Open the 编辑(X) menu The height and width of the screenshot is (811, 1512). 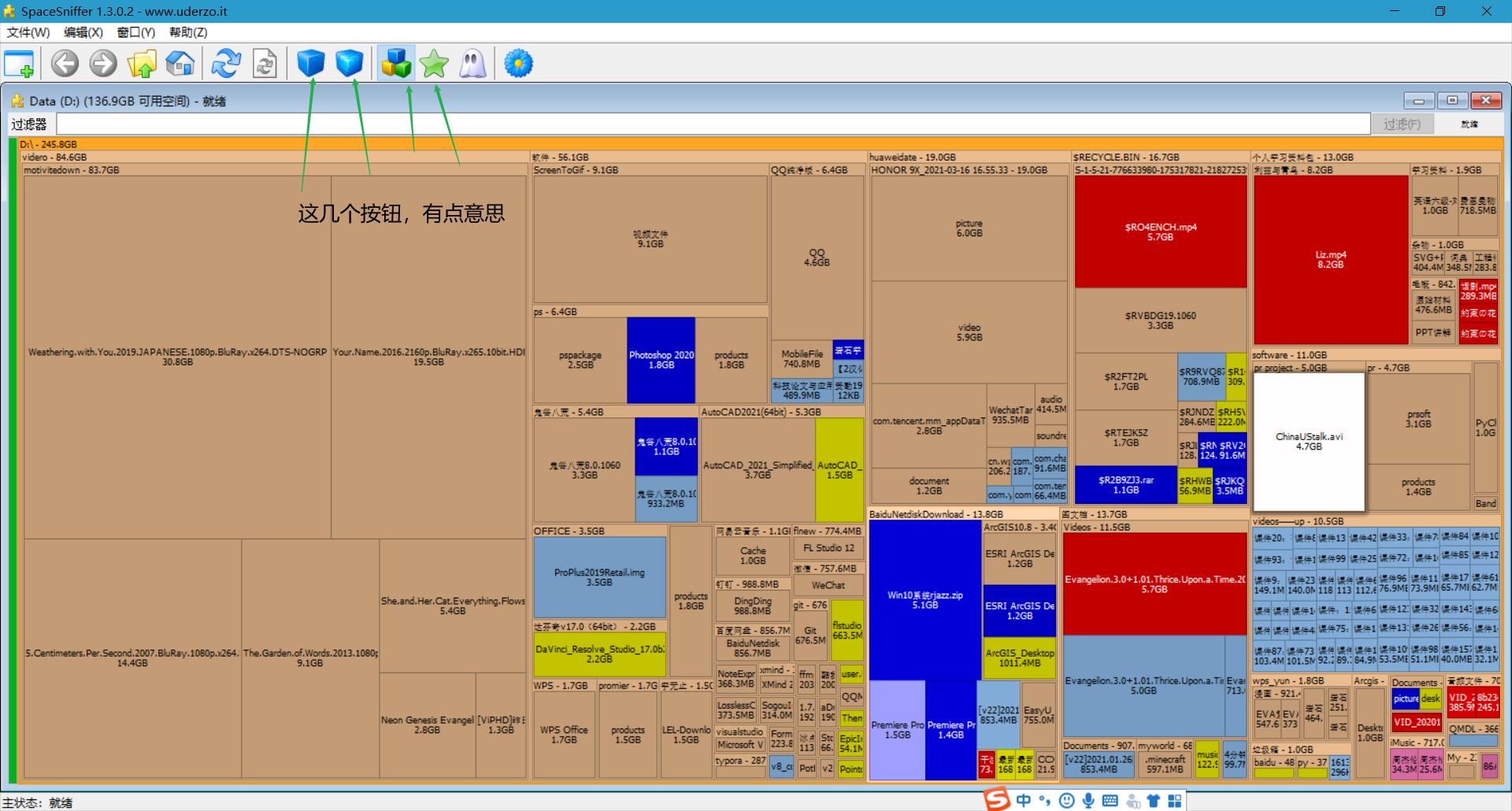tap(83, 32)
